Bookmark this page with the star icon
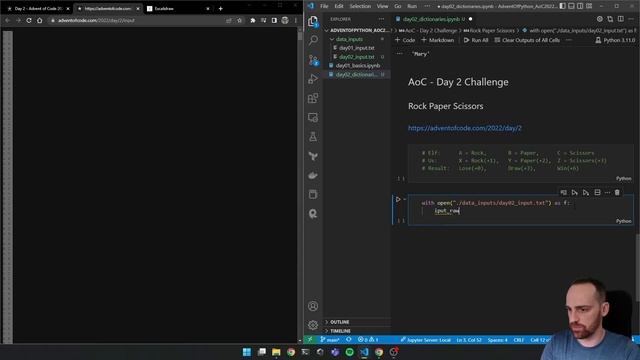The image size is (640, 360). click(x=240, y=20)
